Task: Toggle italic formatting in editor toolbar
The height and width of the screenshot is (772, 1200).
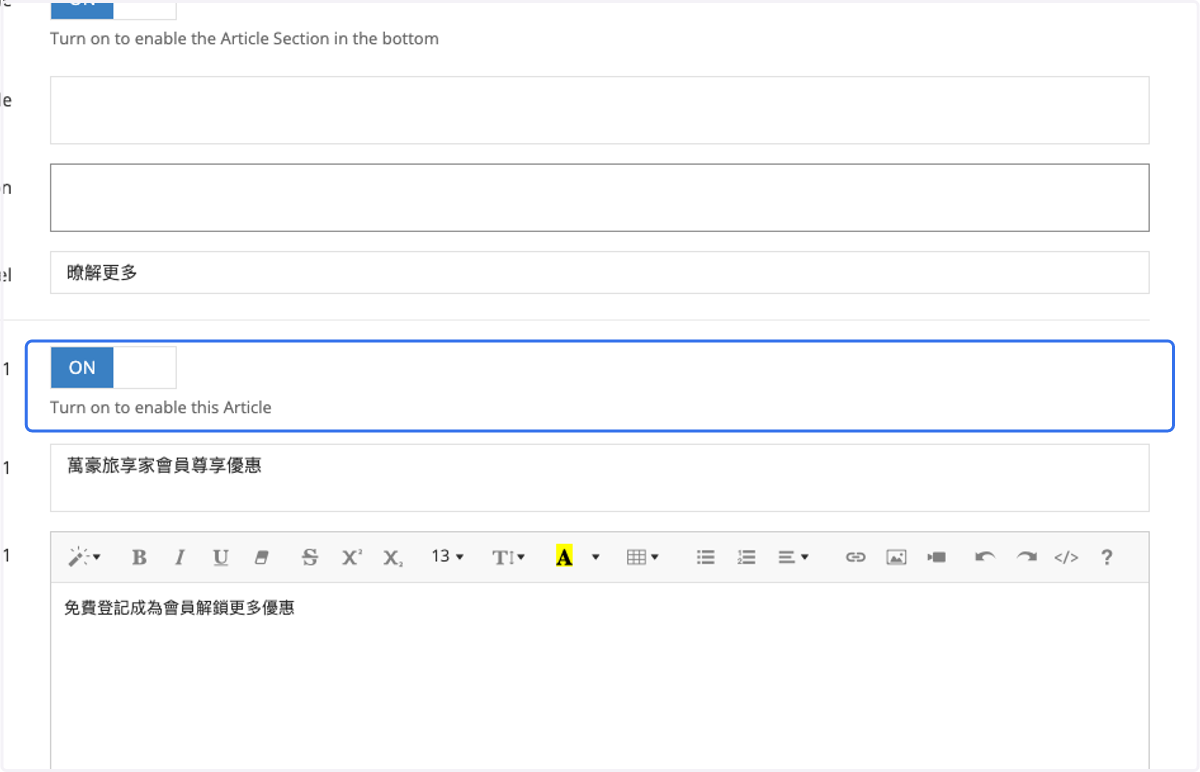Action: point(180,557)
